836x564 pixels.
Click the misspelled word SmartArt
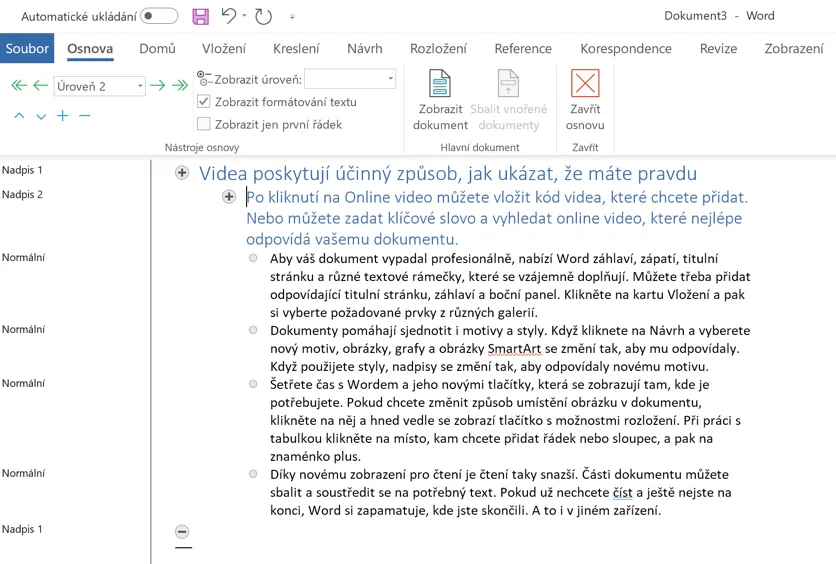coord(514,349)
